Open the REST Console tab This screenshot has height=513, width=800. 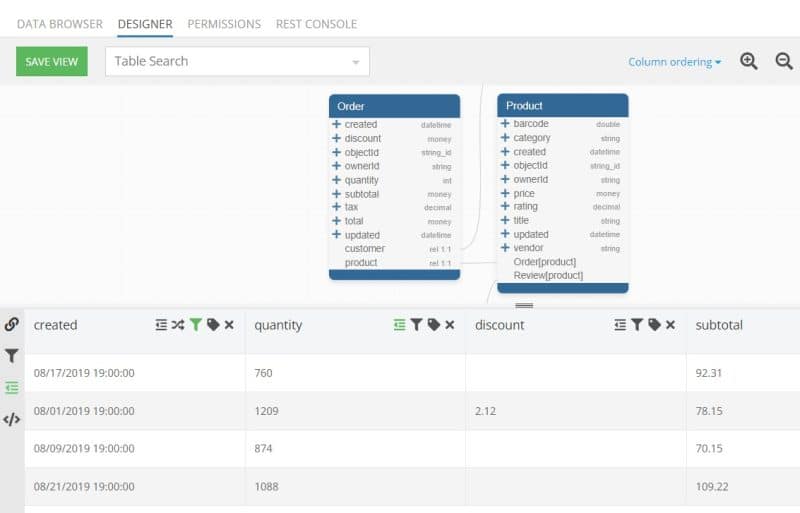pos(316,24)
